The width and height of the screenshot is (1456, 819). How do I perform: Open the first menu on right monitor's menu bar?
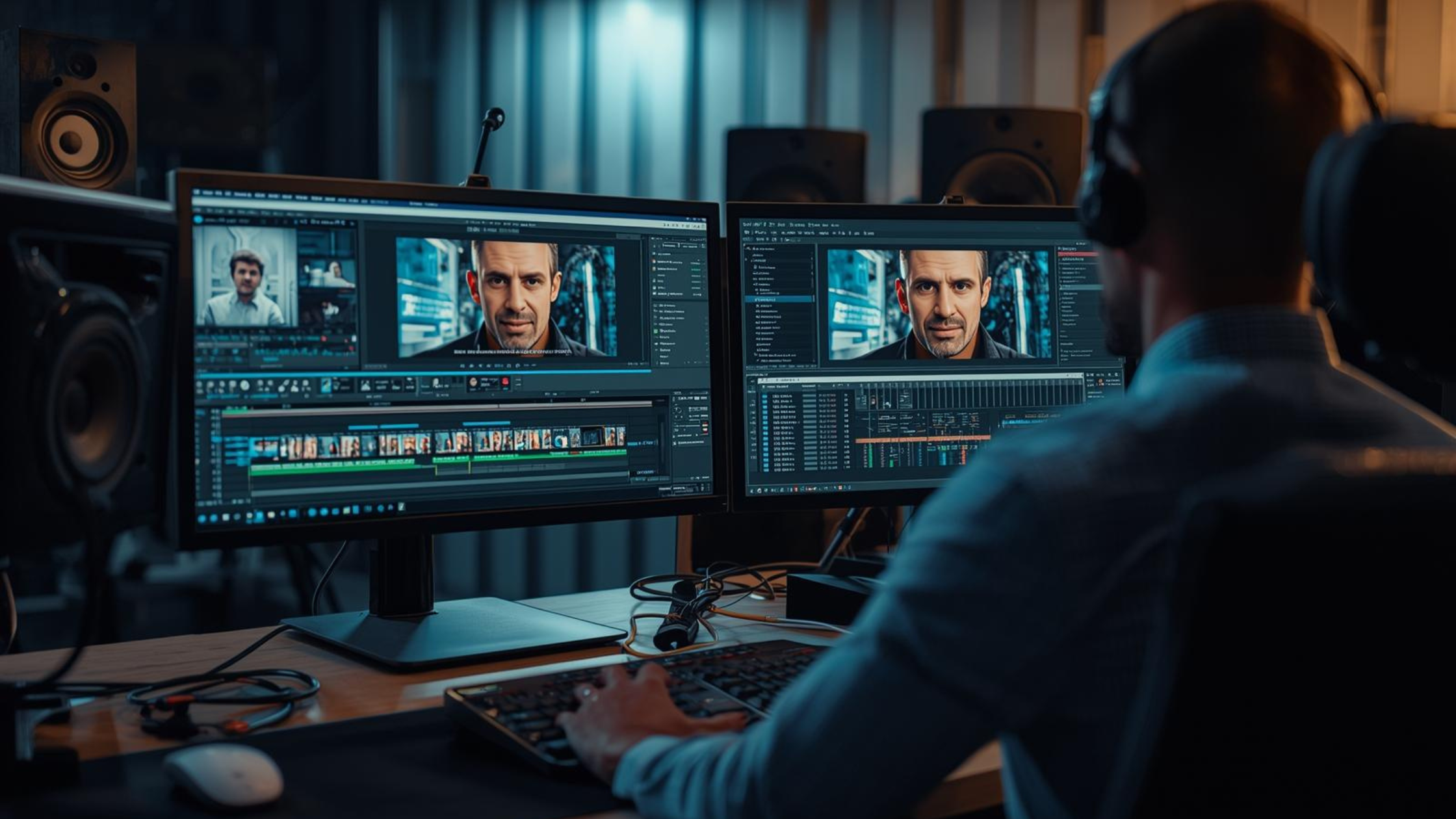click(747, 224)
